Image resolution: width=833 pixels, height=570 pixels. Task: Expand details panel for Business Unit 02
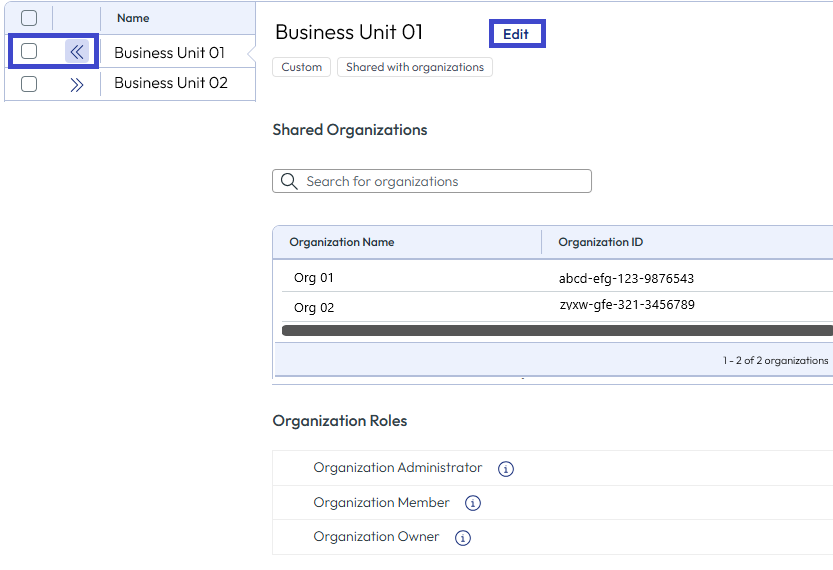point(77,84)
